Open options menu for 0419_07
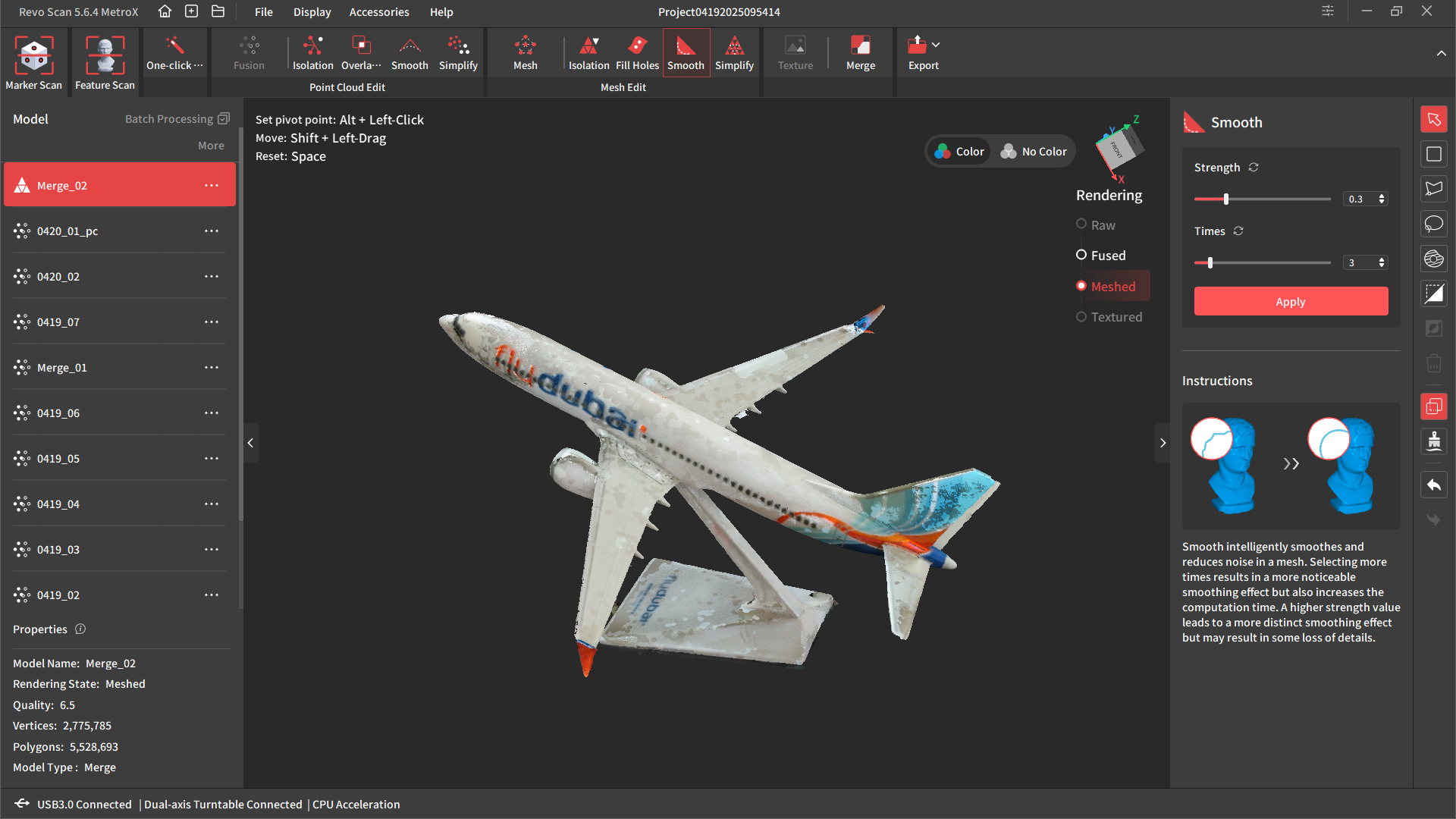1456x819 pixels. coord(212,322)
